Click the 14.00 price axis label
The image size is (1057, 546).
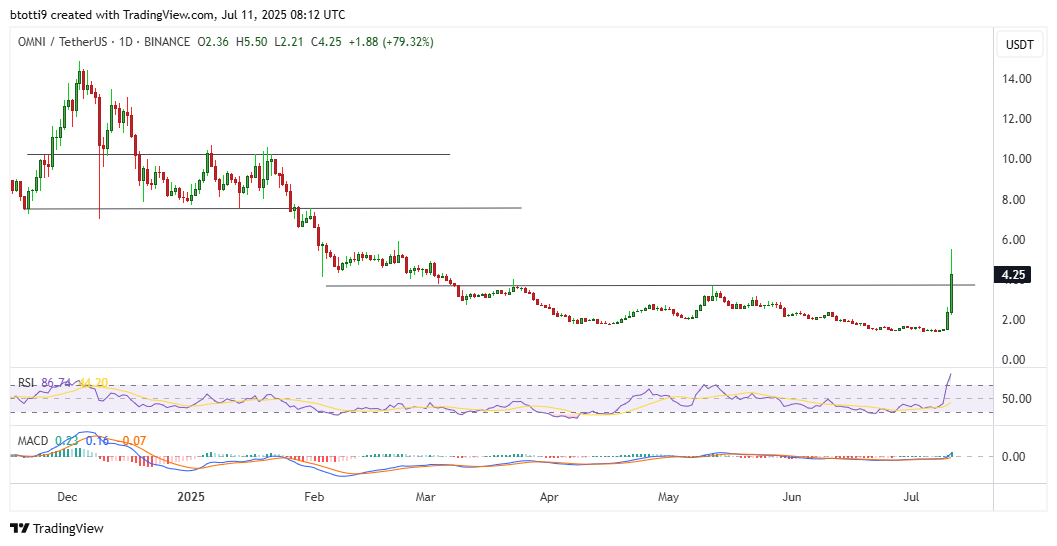point(1017,79)
